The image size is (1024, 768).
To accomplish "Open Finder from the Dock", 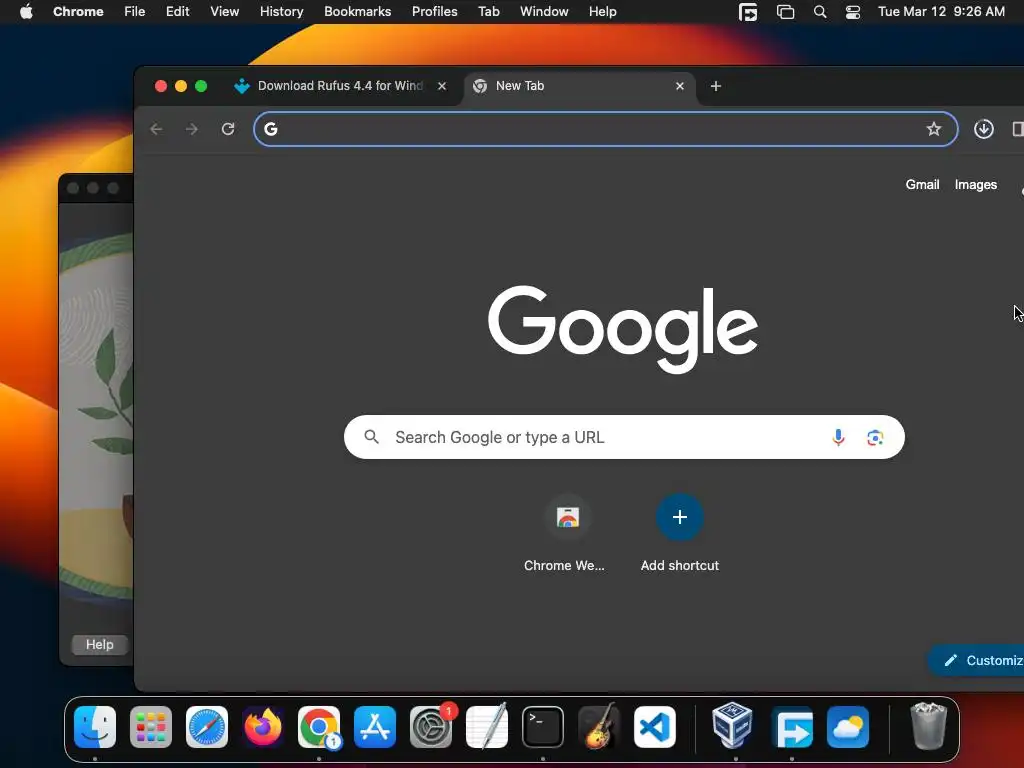I will pos(95,727).
